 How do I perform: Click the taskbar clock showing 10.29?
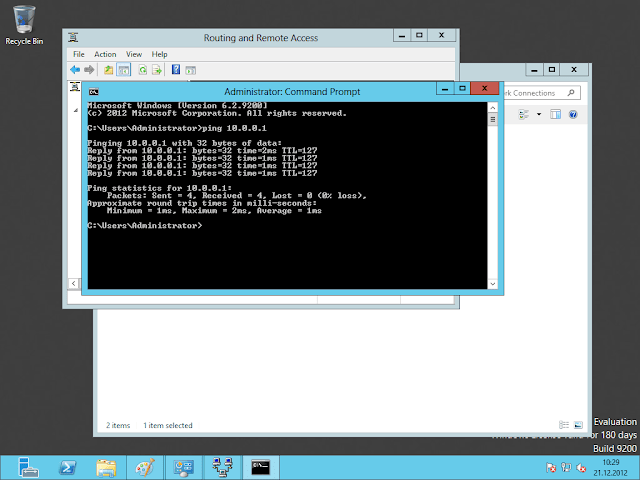(x=613, y=466)
